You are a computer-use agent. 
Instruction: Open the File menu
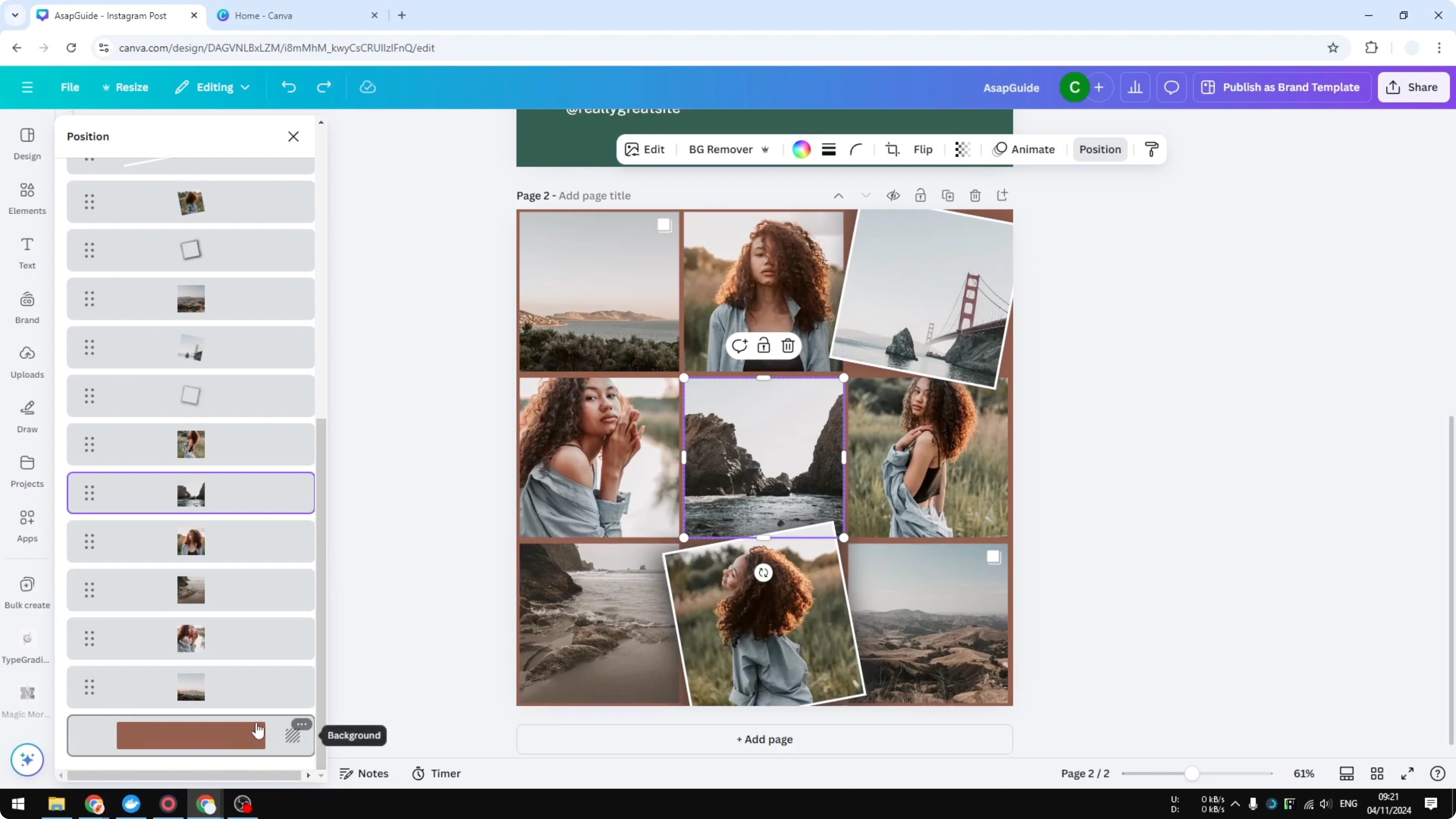(x=70, y=87)
